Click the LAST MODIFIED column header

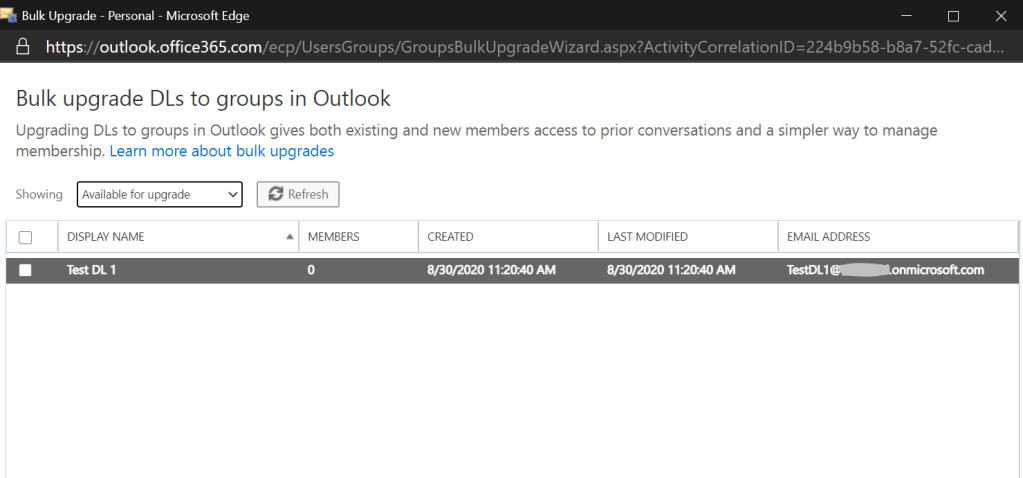click(x=647, y=237)
